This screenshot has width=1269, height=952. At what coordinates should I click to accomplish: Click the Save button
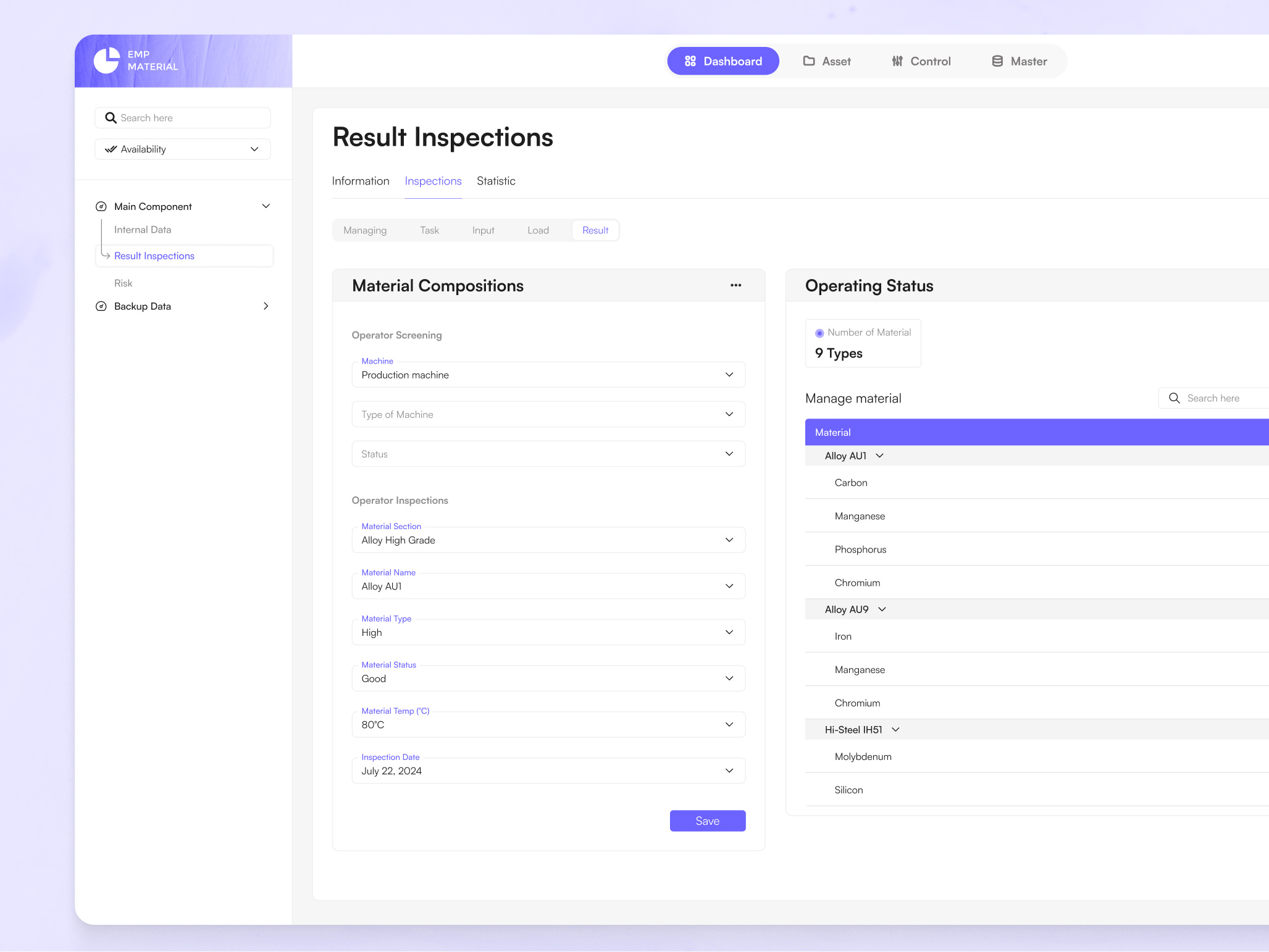[x=708, y=821]
